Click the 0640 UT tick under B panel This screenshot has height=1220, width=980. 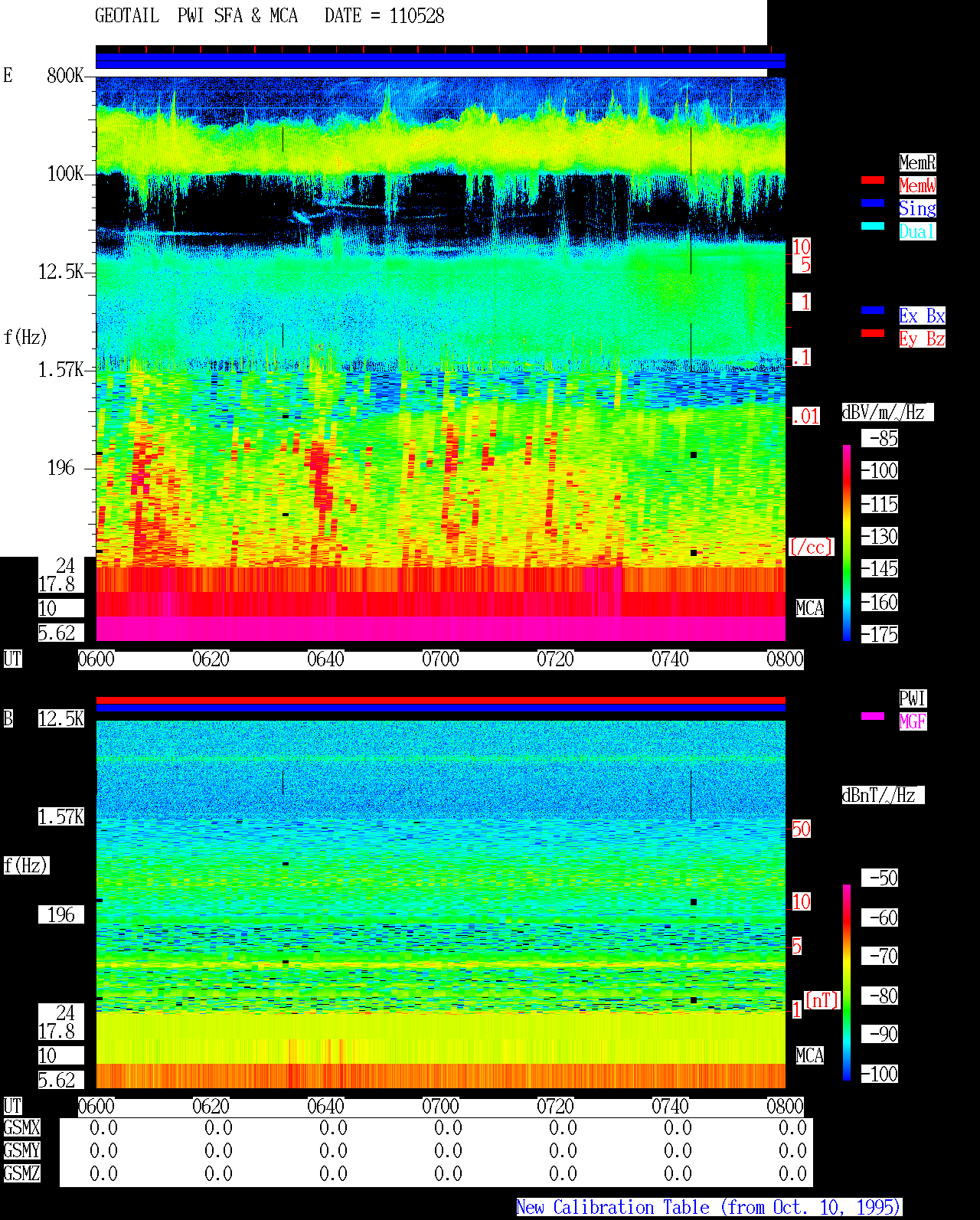click(x=326, y=1107)
